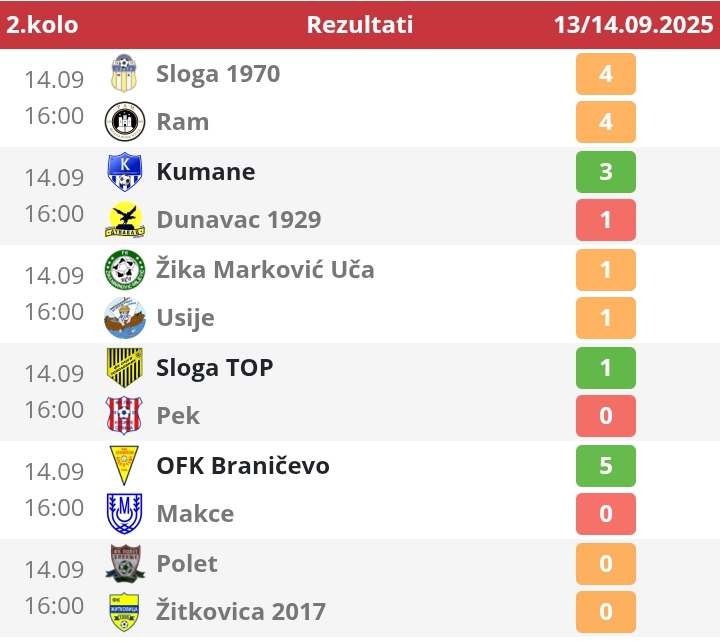Open the OFK Braničevo team link
This screenshot has width=720, height=642.
[243, 466]
